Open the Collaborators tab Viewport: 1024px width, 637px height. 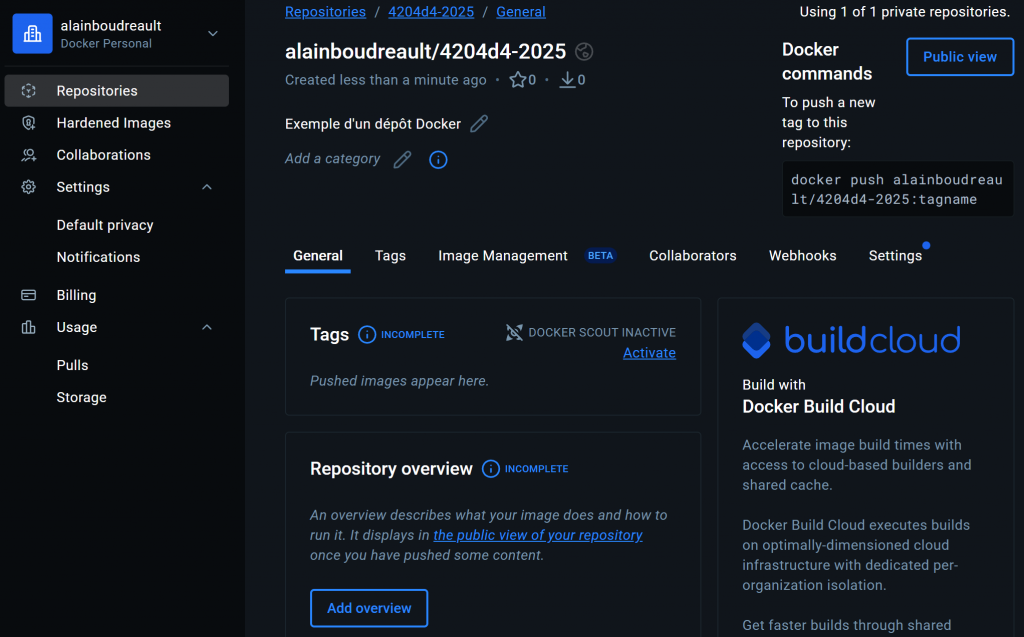(692, 256)
